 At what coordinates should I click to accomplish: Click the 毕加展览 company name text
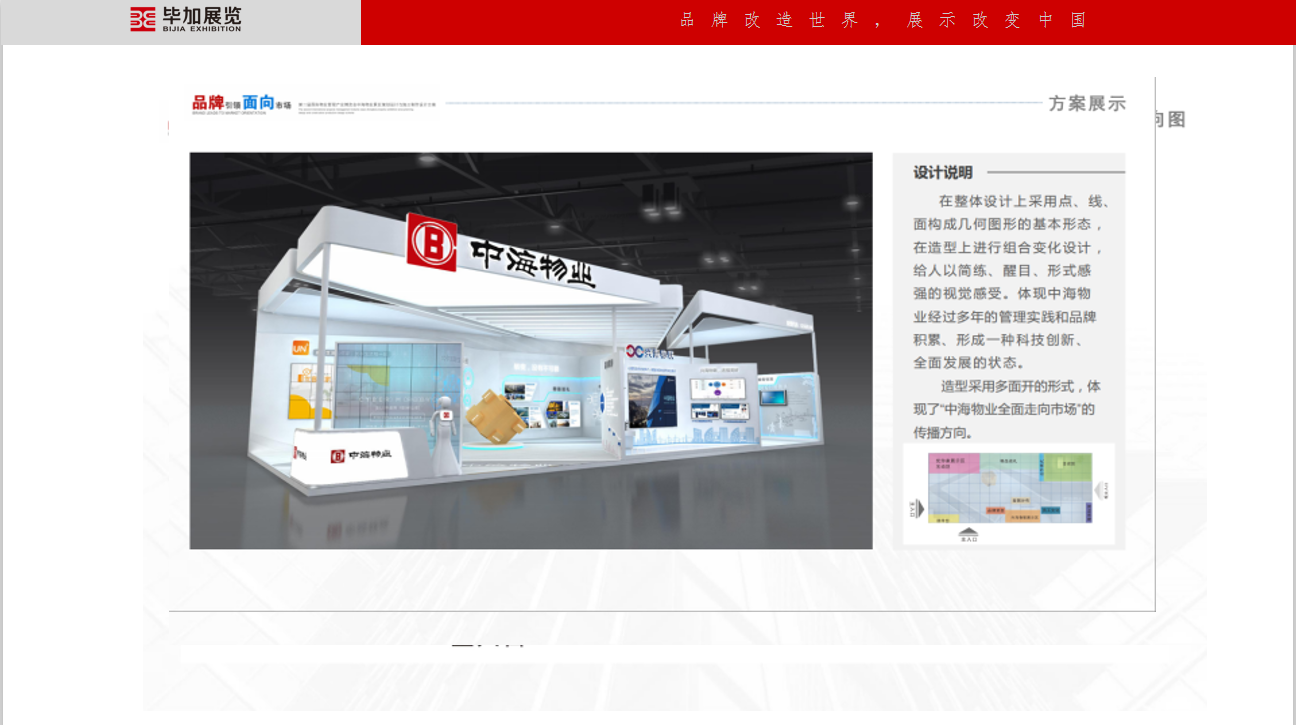click(x=201, y=16)
